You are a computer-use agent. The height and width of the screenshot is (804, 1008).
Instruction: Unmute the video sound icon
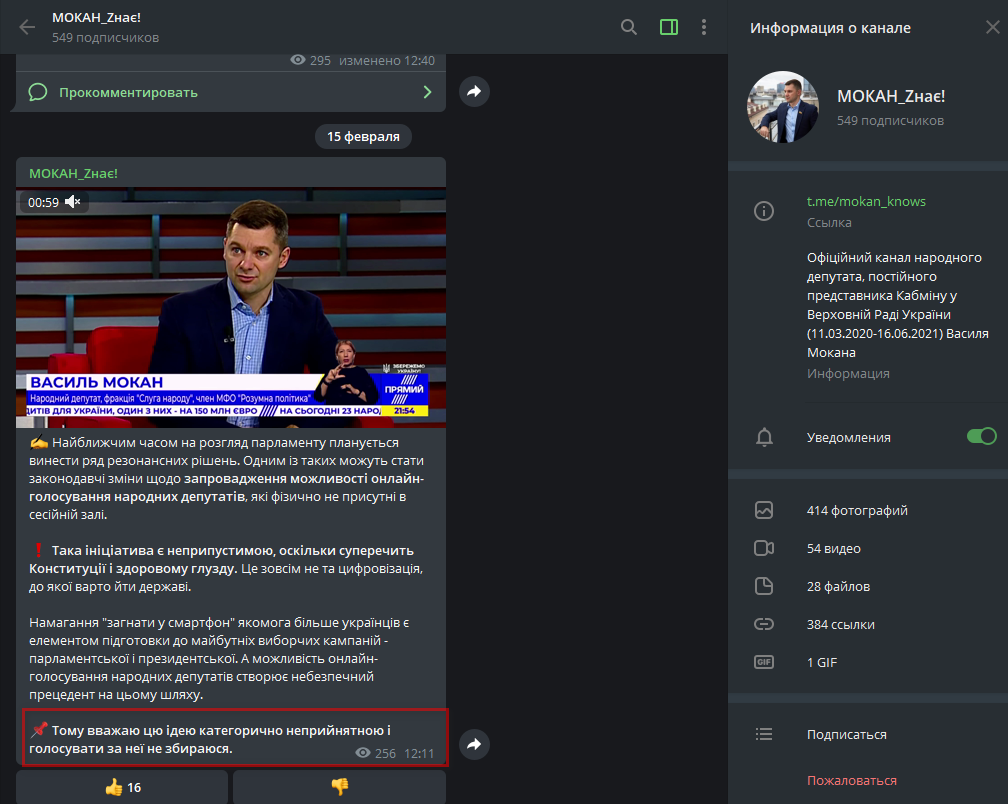pyautogui.click(x=73, y=202)
